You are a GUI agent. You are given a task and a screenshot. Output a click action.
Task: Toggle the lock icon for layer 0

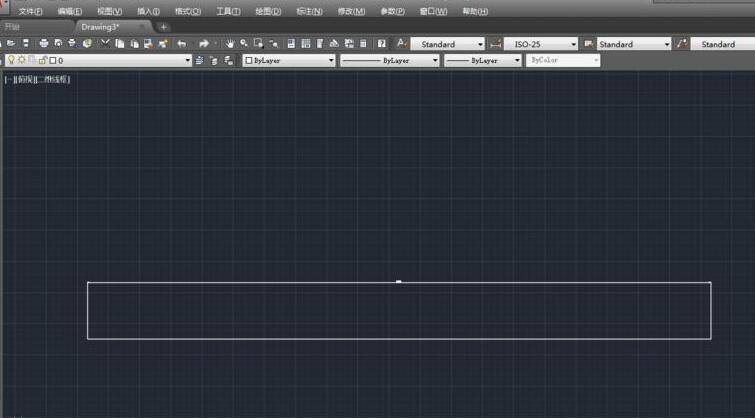(42, 61)
